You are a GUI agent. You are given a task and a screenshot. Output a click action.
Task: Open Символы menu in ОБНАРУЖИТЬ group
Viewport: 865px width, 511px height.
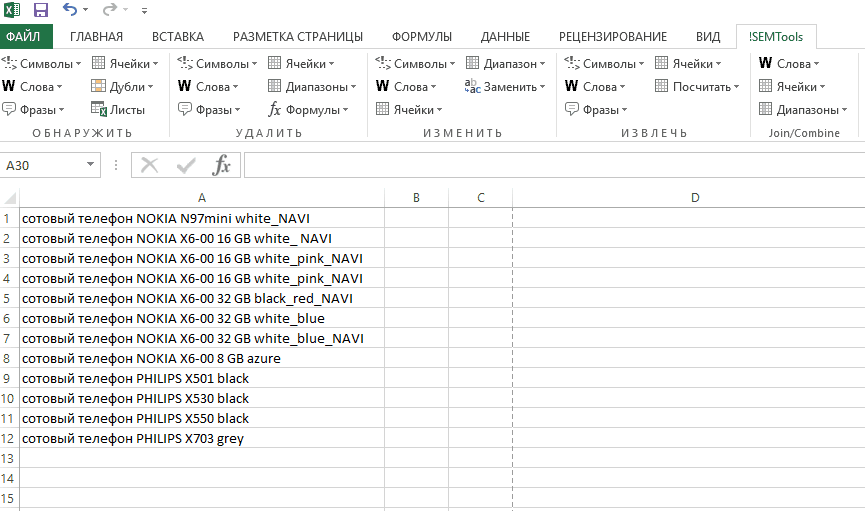[41, 63]
